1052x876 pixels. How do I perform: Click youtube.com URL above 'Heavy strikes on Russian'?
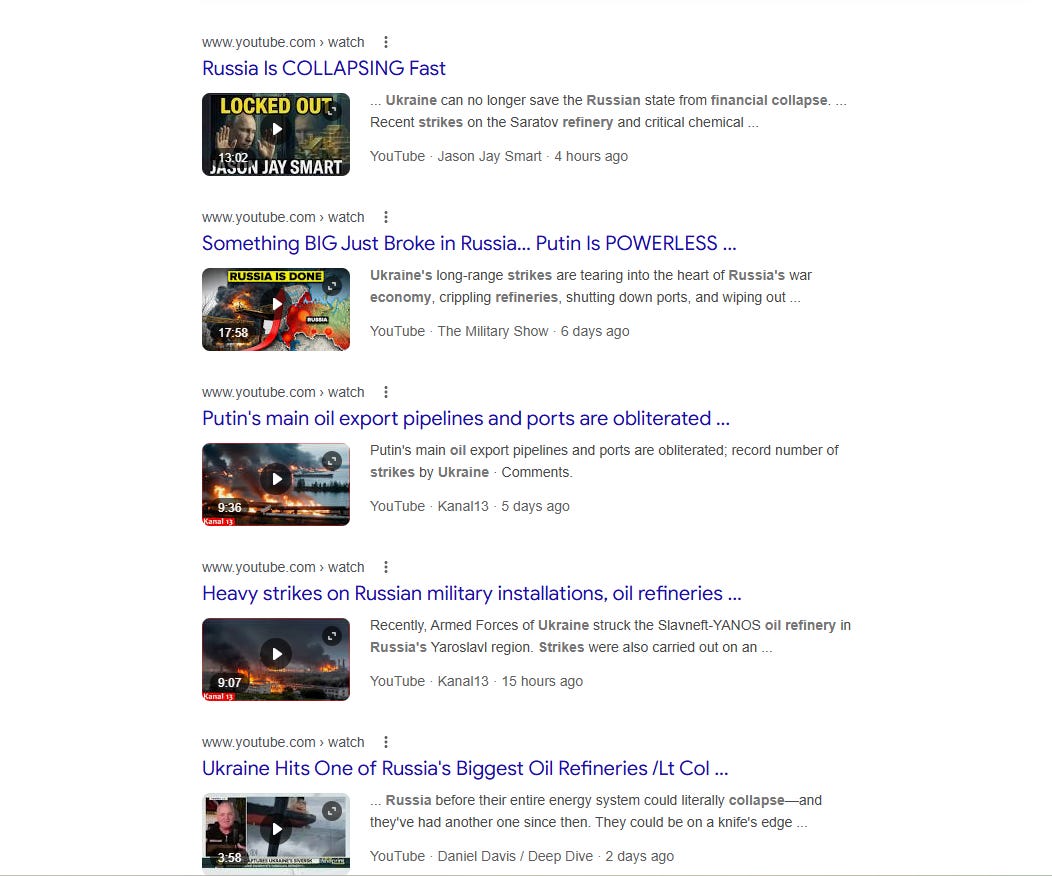(283, 567)
